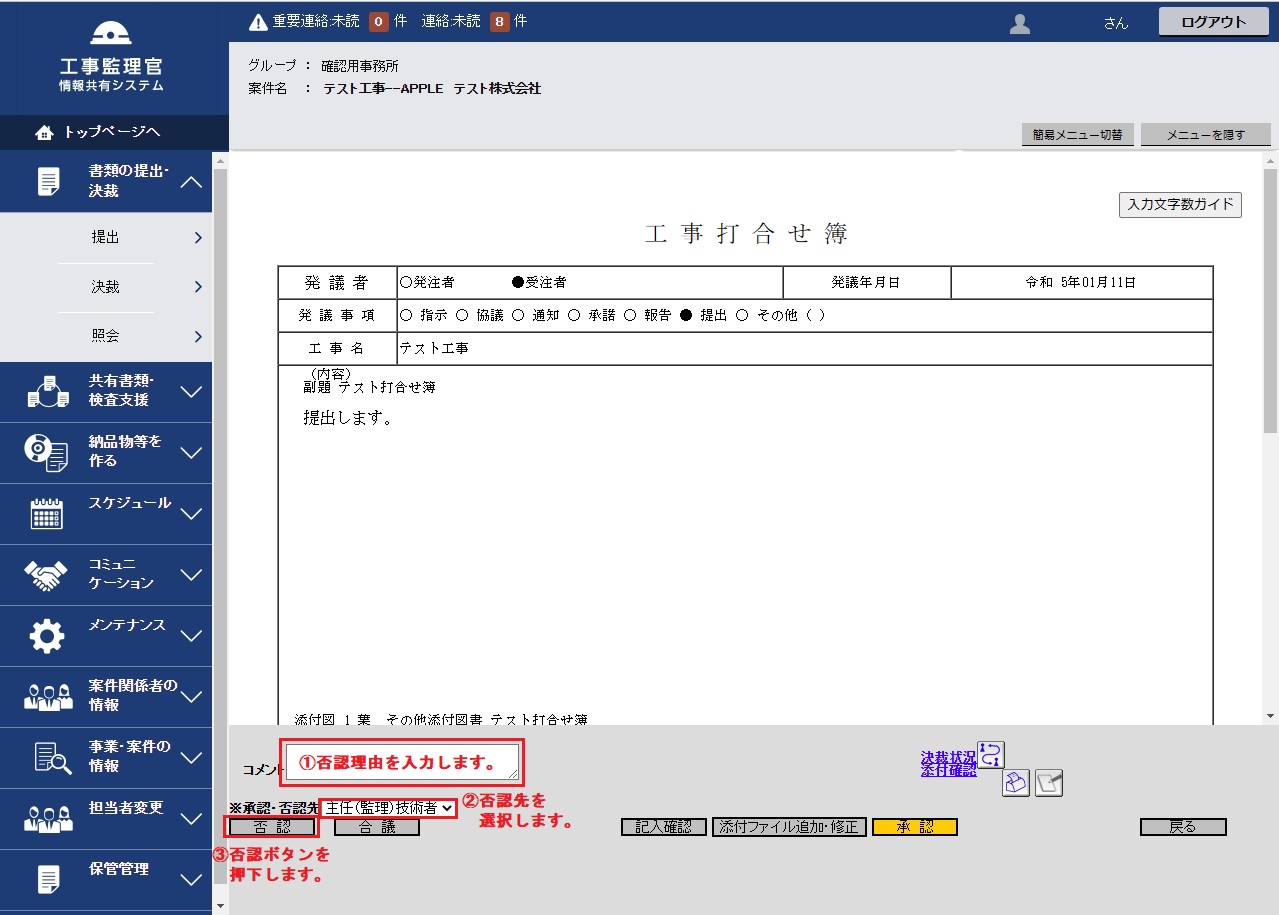This screenshot has height=915, width=1279.
Task: Expand the 案件関係者の情報 chevron
Action: pos(191,698)
